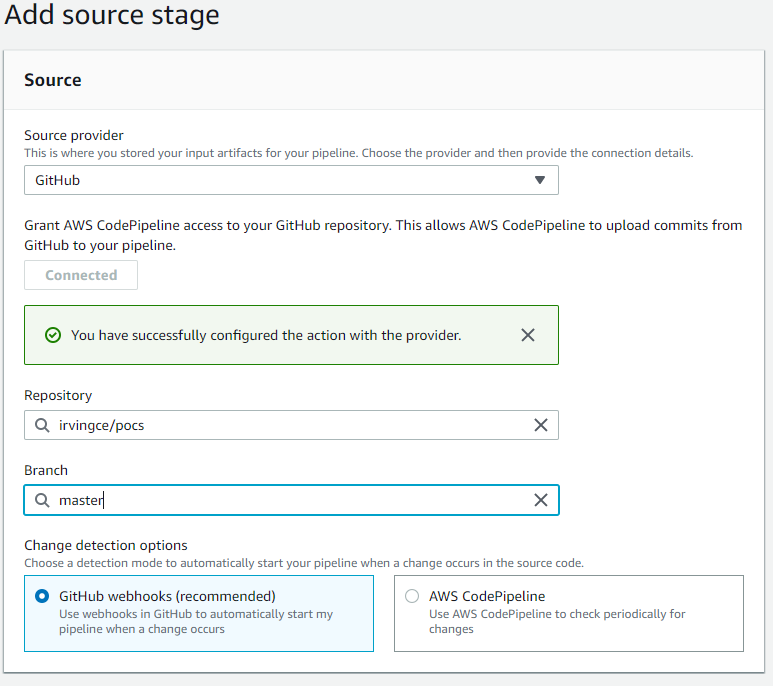Click the search icon in the Repository field
The height and width of the screenshot is (686, 773).
[x=42, y=425]
